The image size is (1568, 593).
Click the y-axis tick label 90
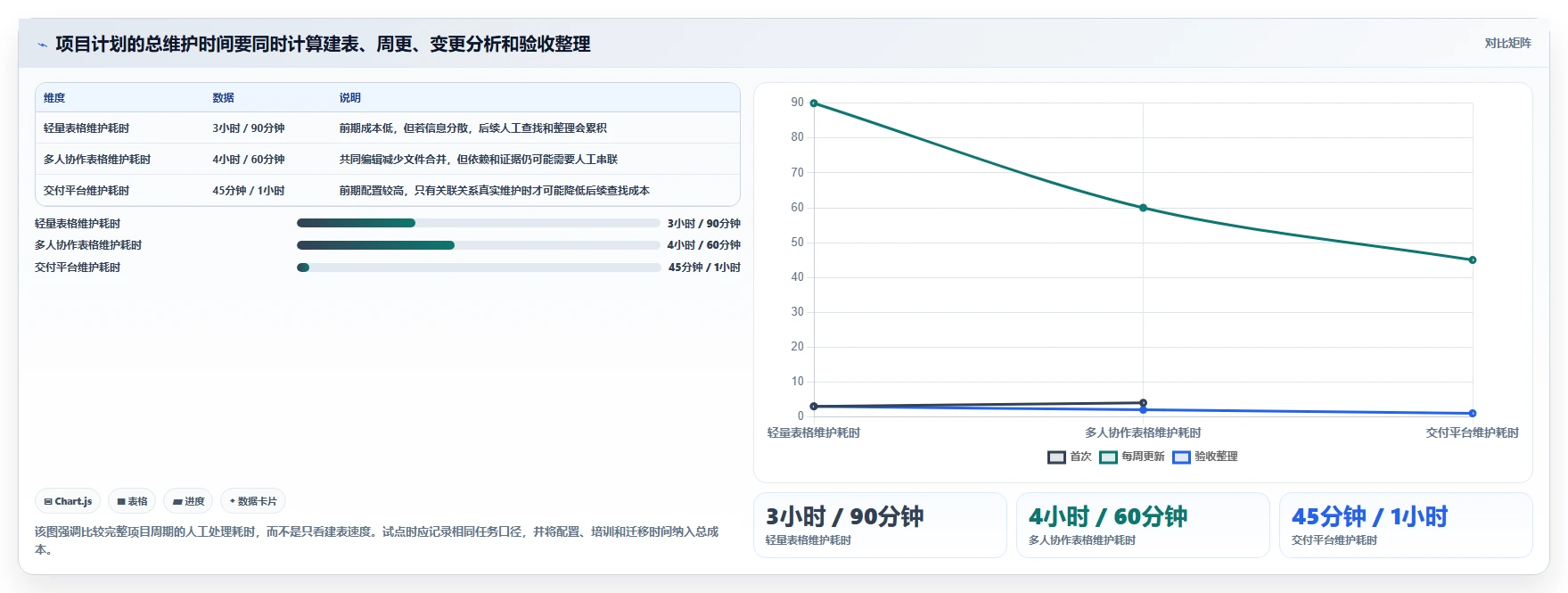[797, 103]
